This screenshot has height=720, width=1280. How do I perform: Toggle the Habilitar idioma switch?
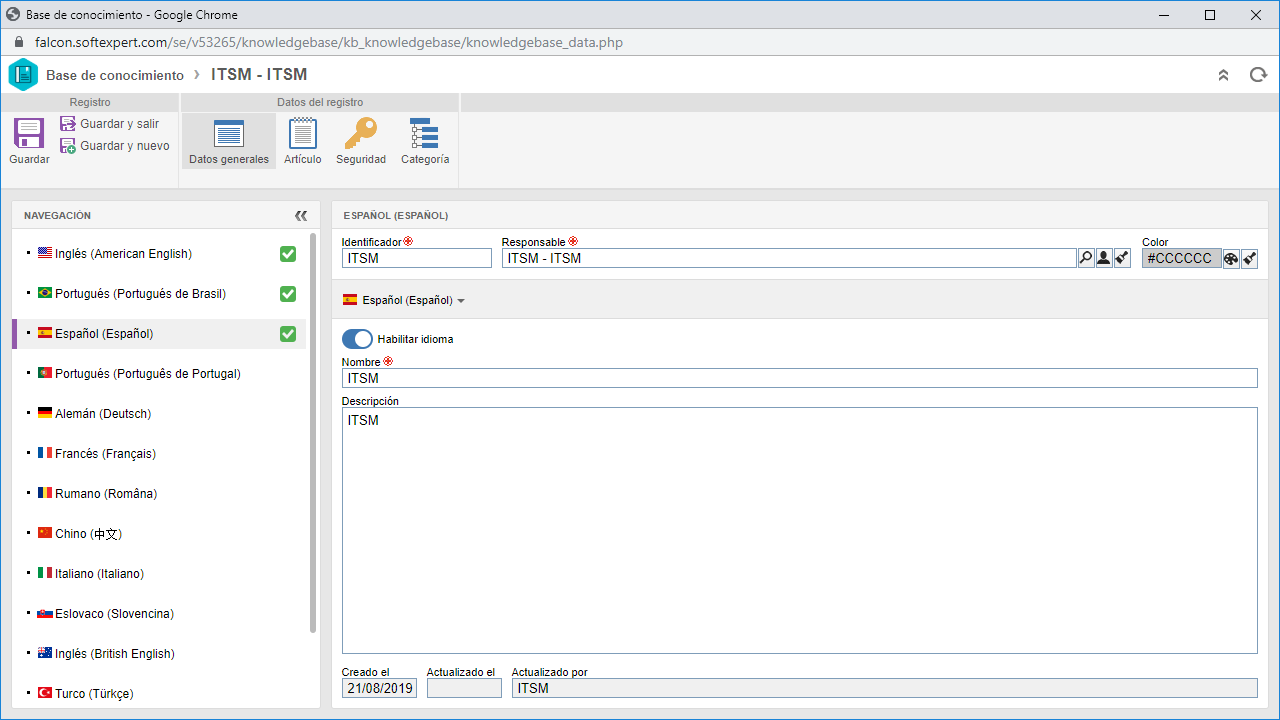pyautogui.click(x=357, y=339)
